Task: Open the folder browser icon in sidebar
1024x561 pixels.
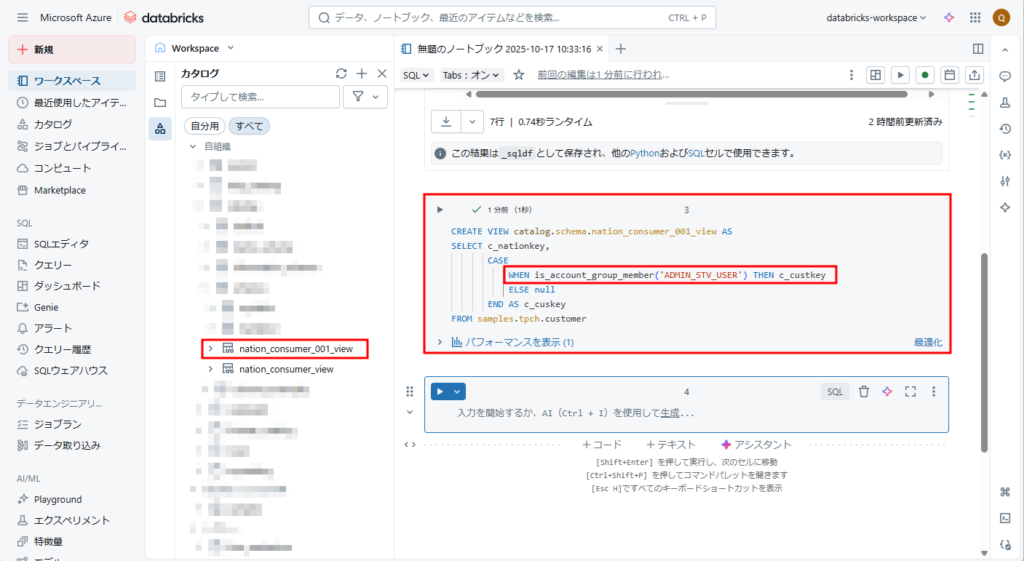Action: (x=160, y=102)
